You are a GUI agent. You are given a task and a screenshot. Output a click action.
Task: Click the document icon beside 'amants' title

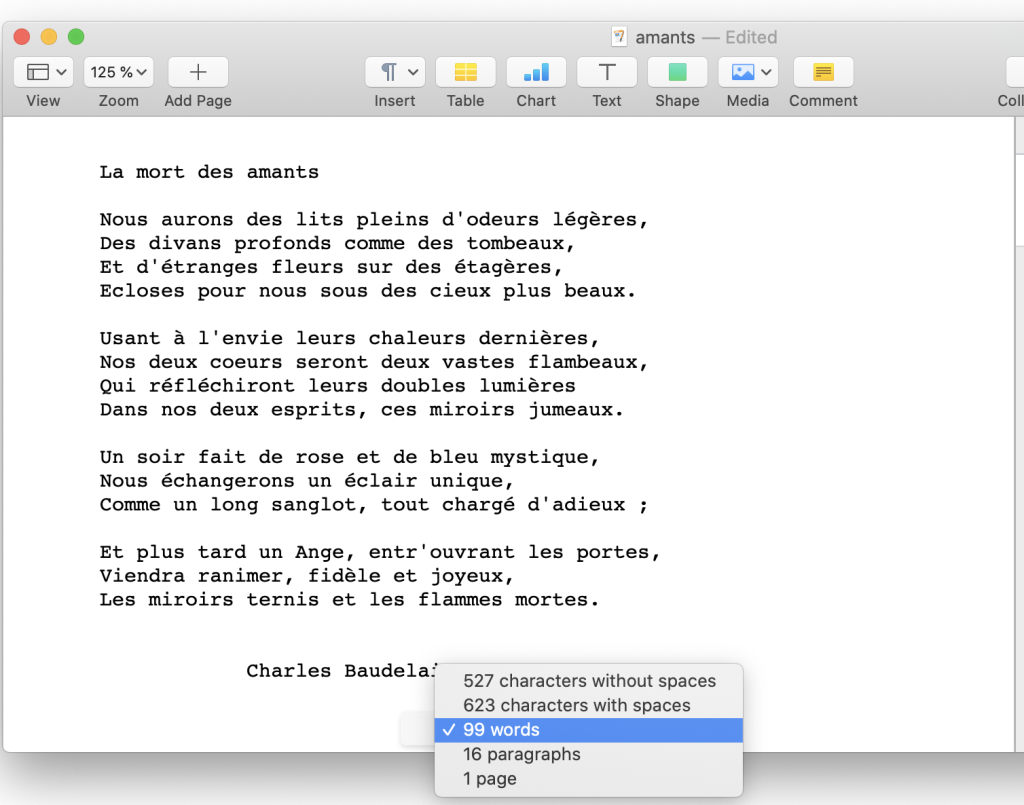pyautogui.click(x=619, y=37)
